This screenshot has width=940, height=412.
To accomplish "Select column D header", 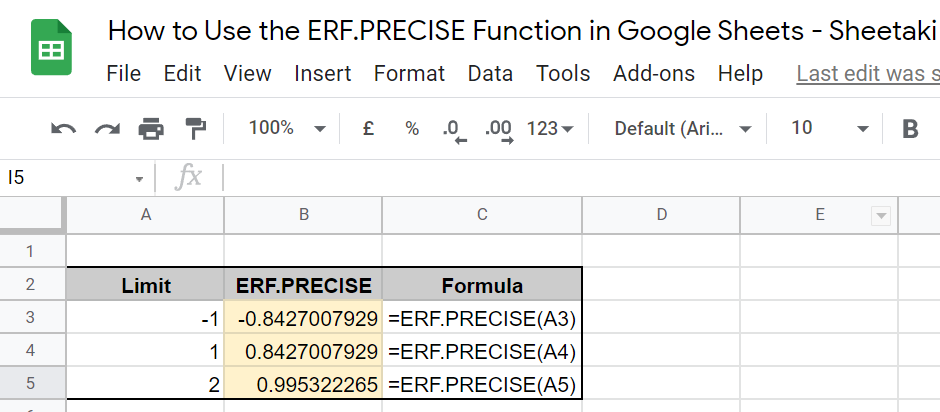I will [x=661, y=214].
